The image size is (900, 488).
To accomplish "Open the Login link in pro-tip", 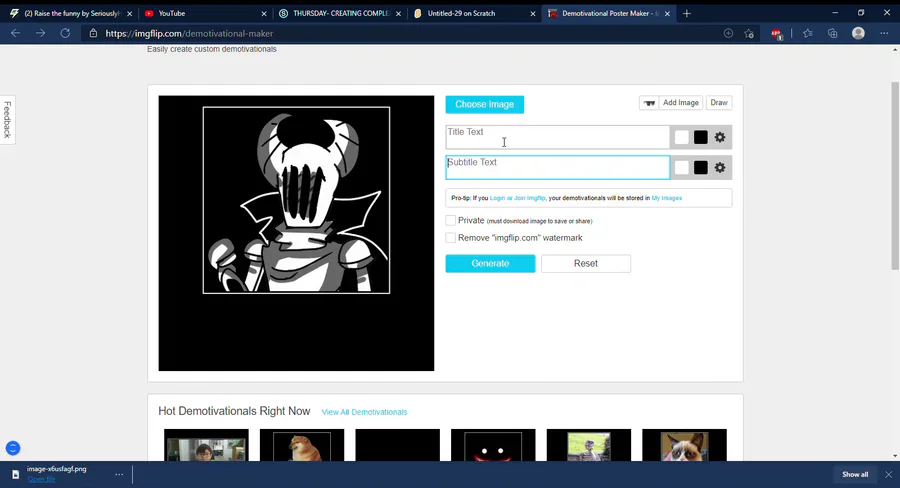I will pos(498,198).
